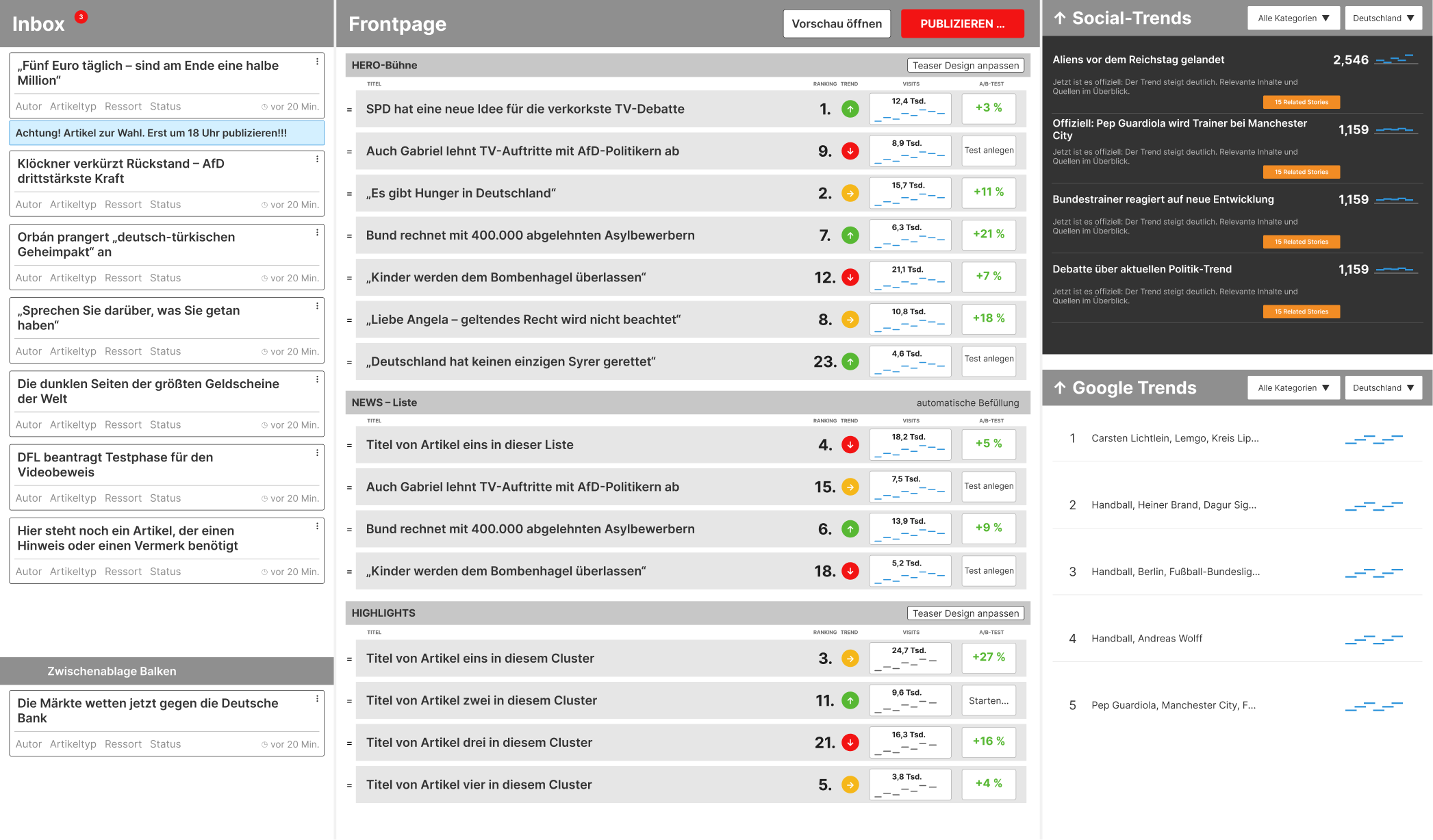Image resolution: width=1433 pixels, height=840 pixels.
Task: Click the Google Trends up arrow icon
Action: [1060, 387]
